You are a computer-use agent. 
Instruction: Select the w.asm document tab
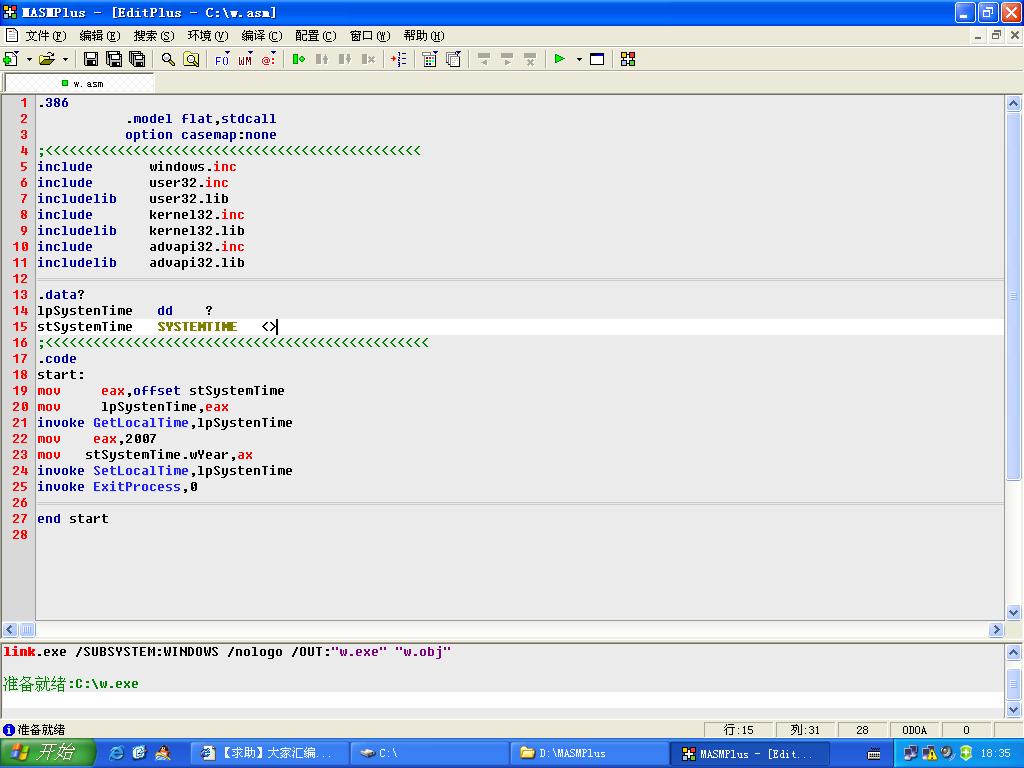[80, 84]
